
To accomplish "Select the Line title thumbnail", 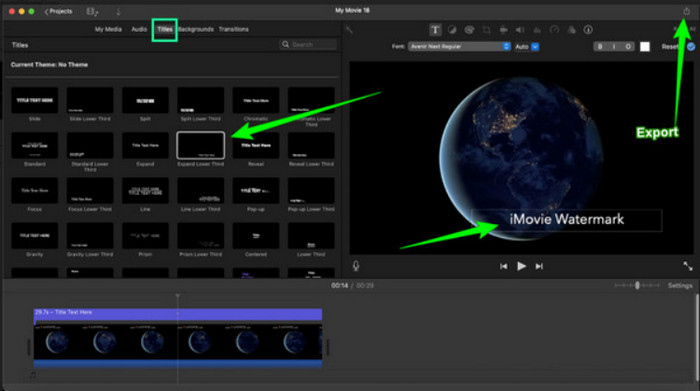I will pyautogui.click(x=145, y=191).
